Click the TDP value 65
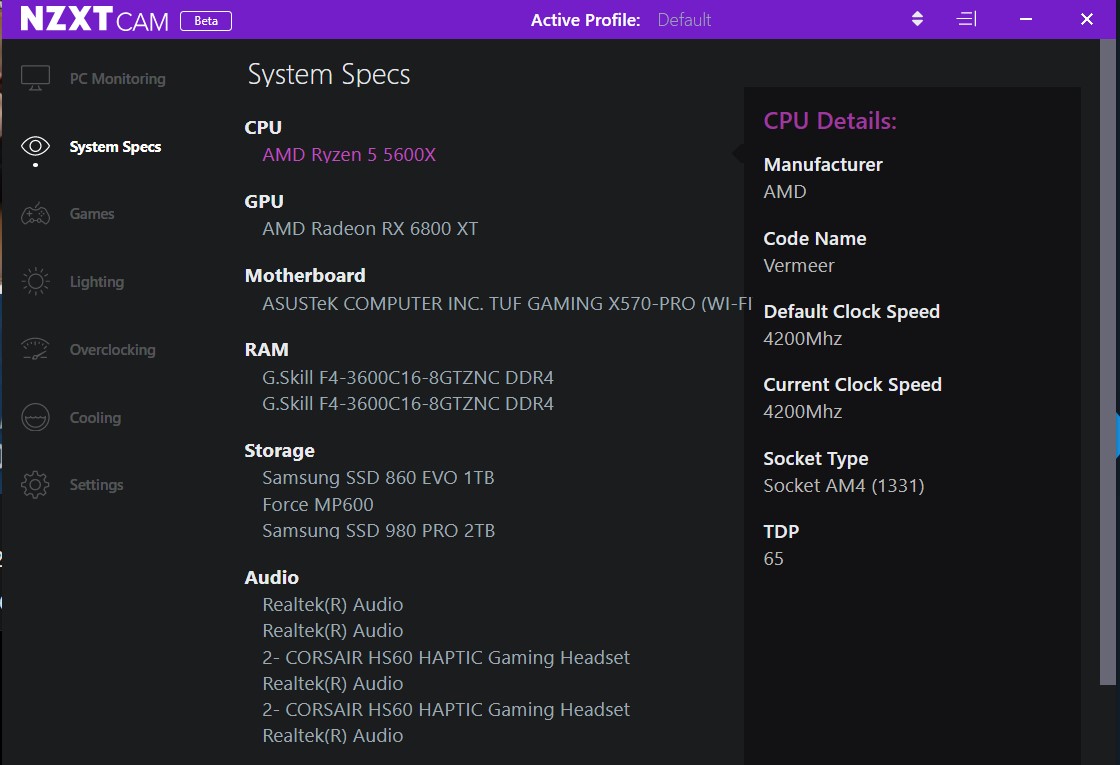 tap(774, 559)
